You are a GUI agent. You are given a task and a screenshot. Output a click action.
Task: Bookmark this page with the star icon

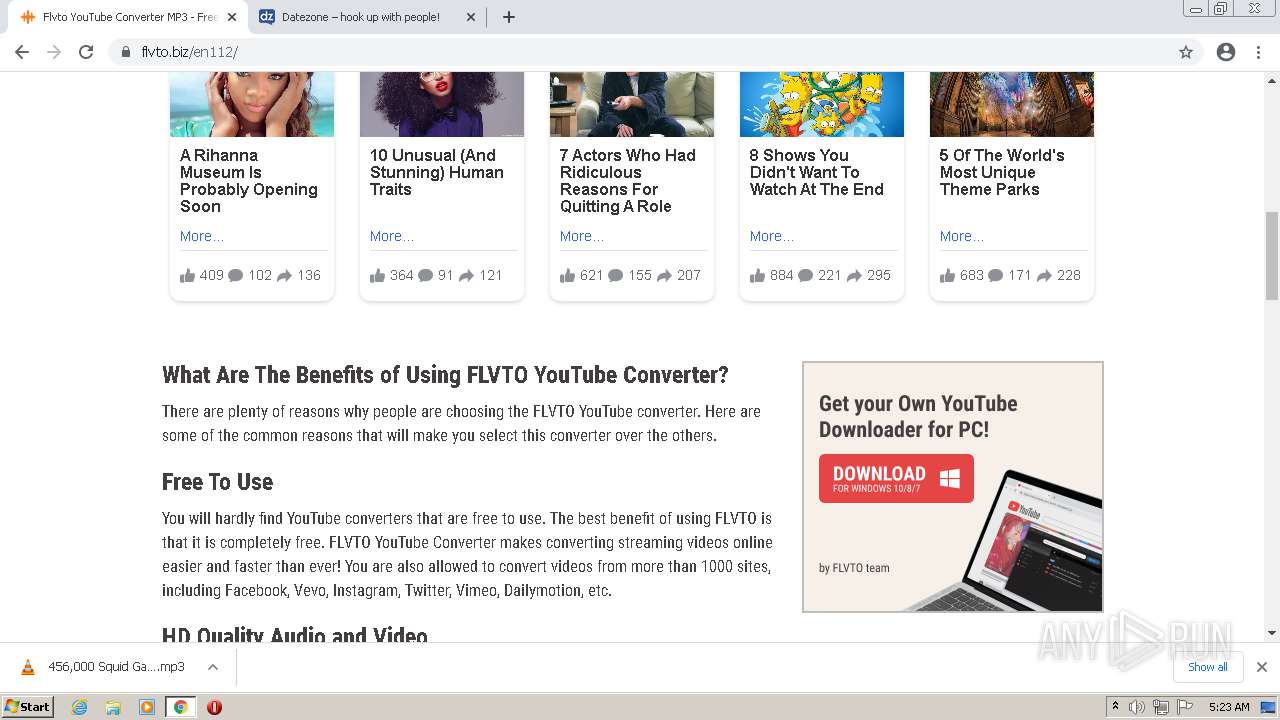[1186, 52]
